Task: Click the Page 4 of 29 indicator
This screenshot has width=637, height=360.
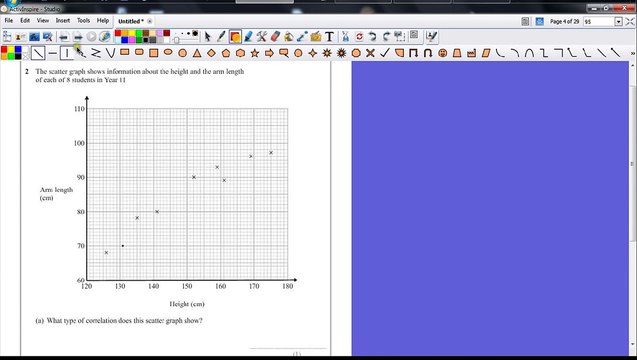Action: [x=564, y=22]
